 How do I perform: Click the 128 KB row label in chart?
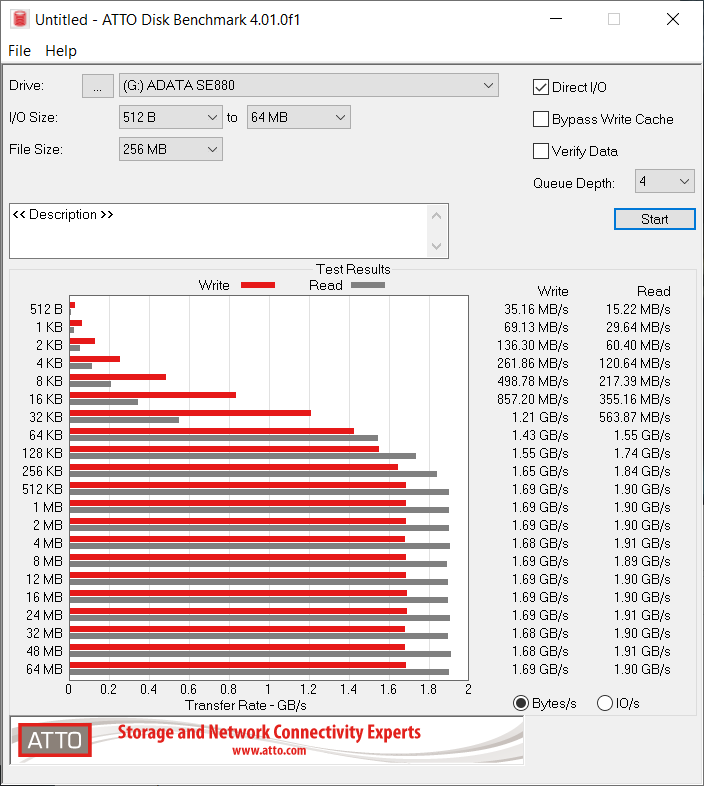pyautogui.click(x=42, y=453)
